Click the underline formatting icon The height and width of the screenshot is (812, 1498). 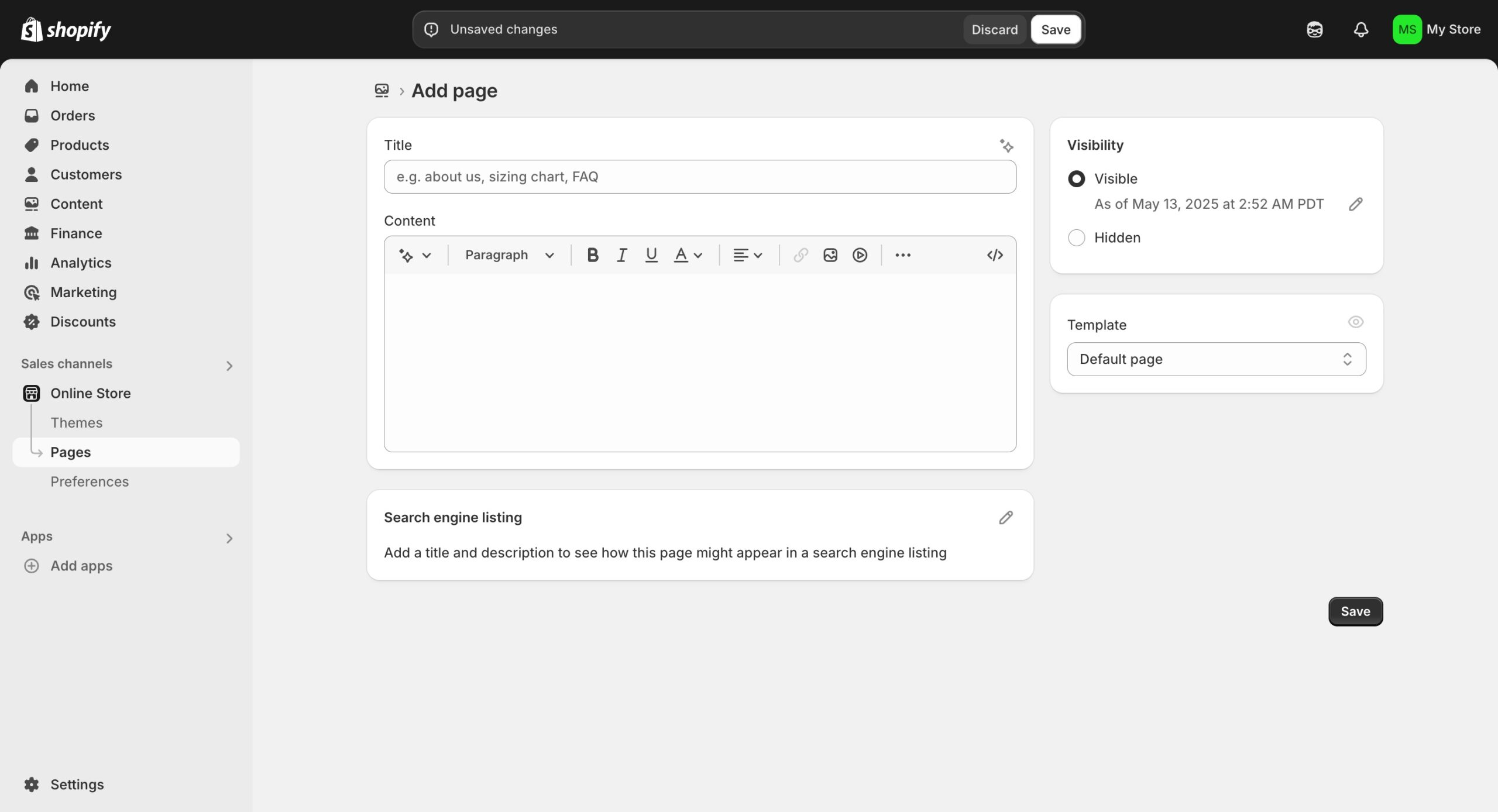(651, 255)
